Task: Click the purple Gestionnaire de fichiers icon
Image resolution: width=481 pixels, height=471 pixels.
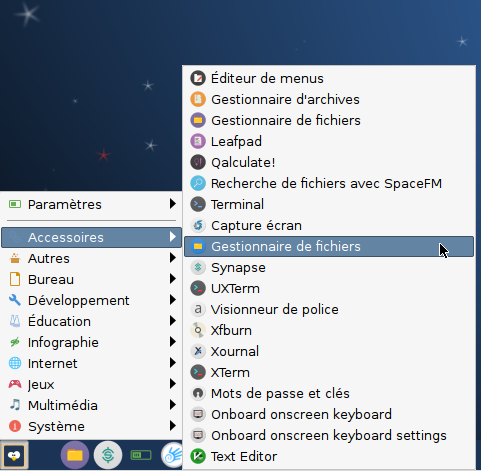Action: click(198, 120)
